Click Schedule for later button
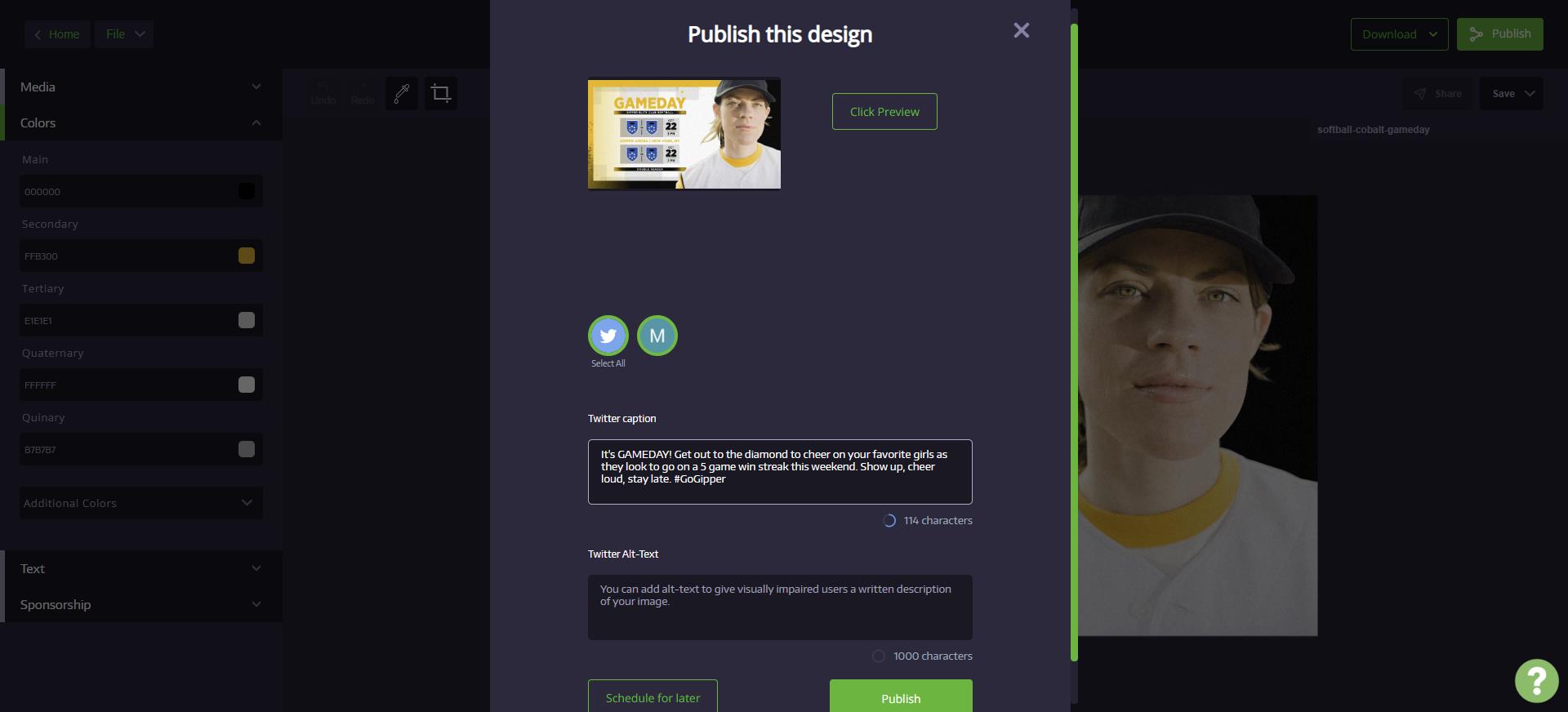1568x712 pixels. click(x=653, y=696)
